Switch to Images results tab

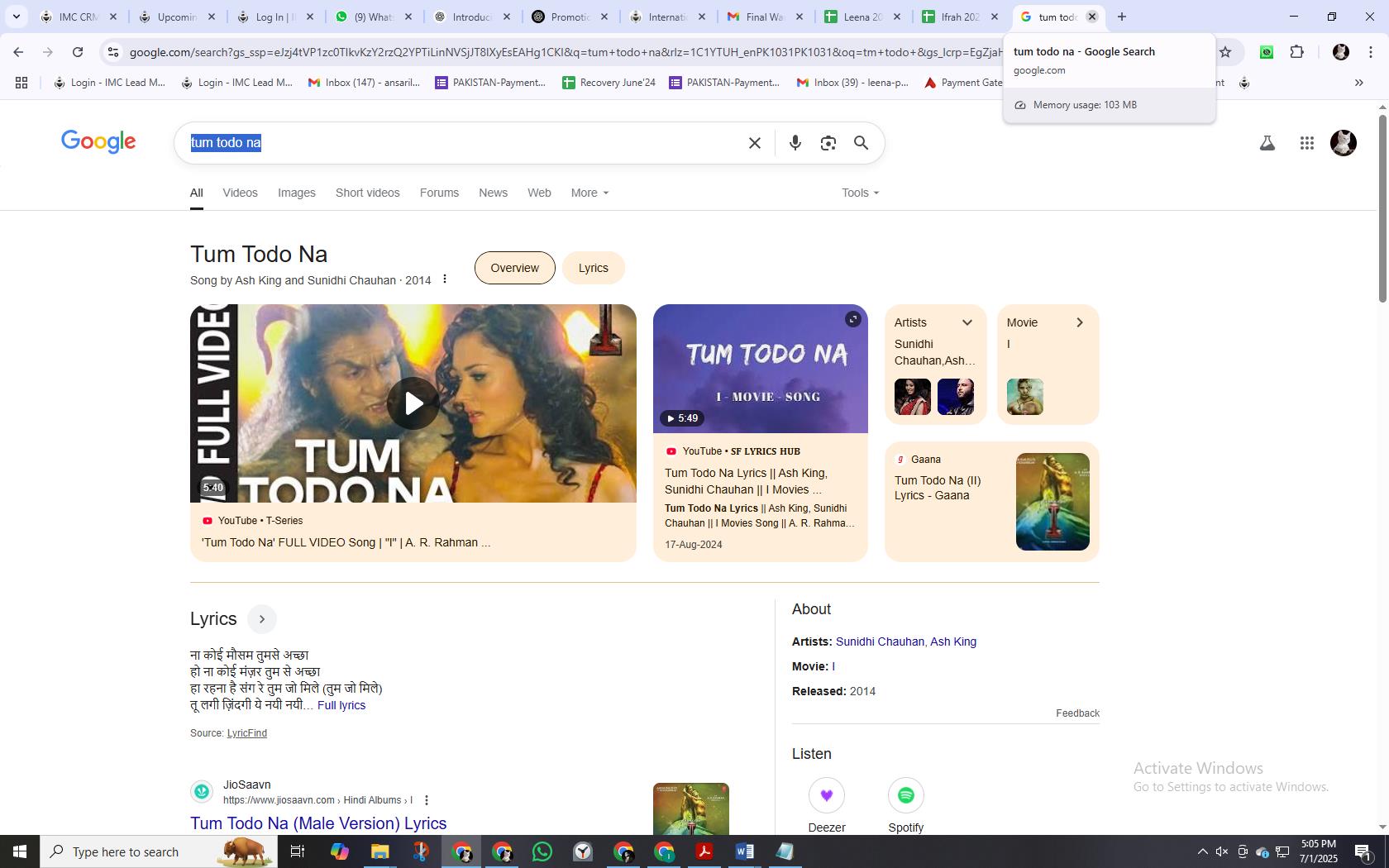[296, 193]
